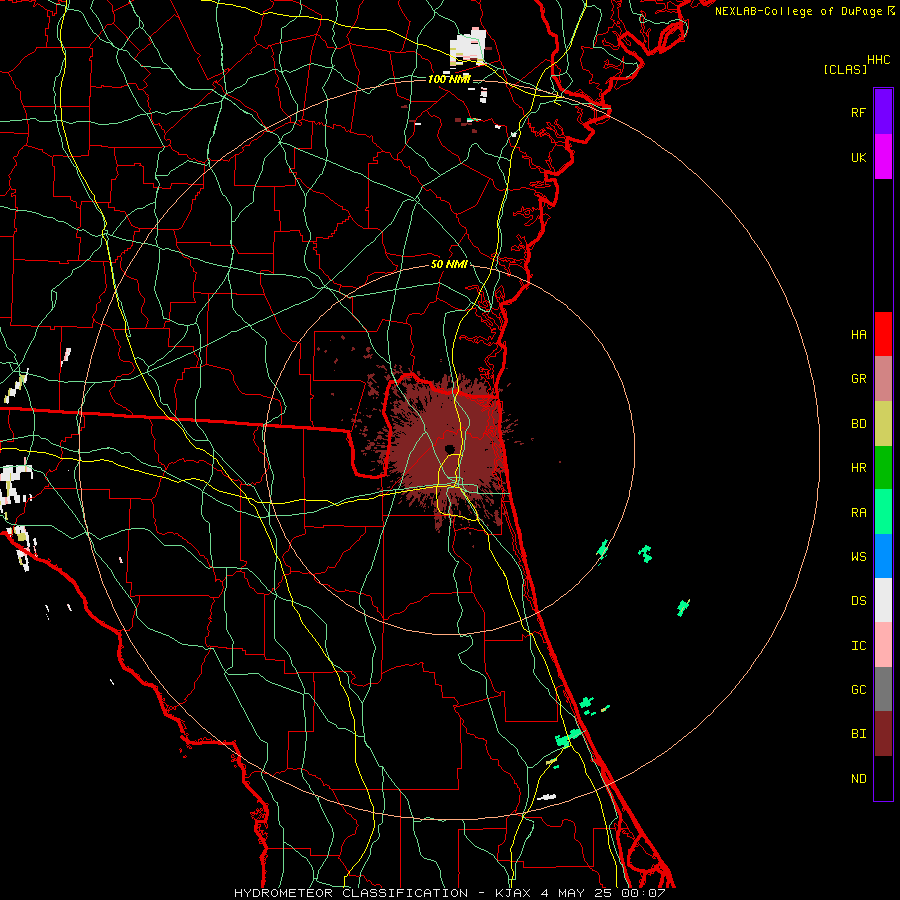Click the IC legend label
The image size is (900, 900).
[859, 646]
